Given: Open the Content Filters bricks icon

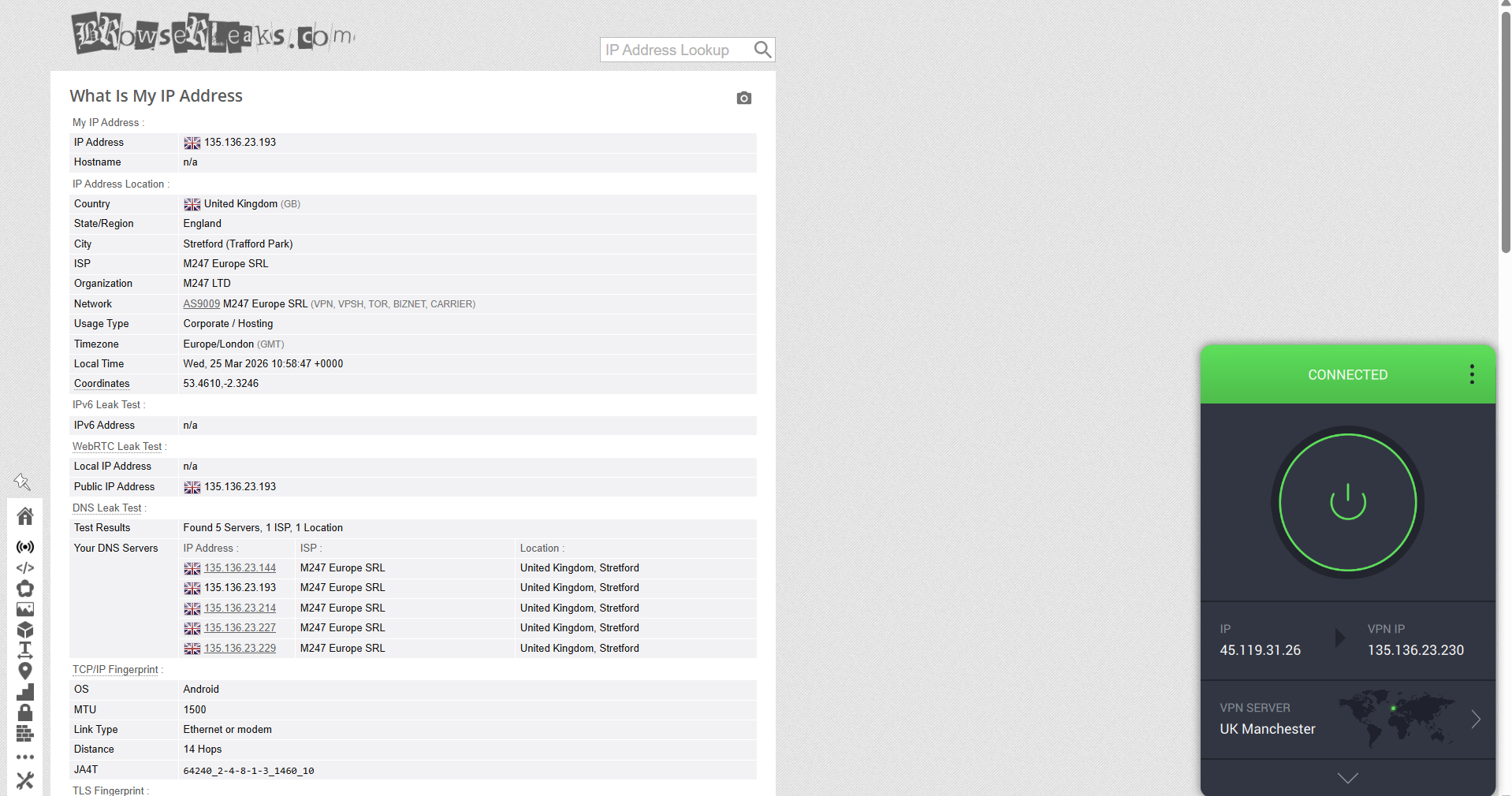Looking at the screenshot, I should (x=24, y=733).
